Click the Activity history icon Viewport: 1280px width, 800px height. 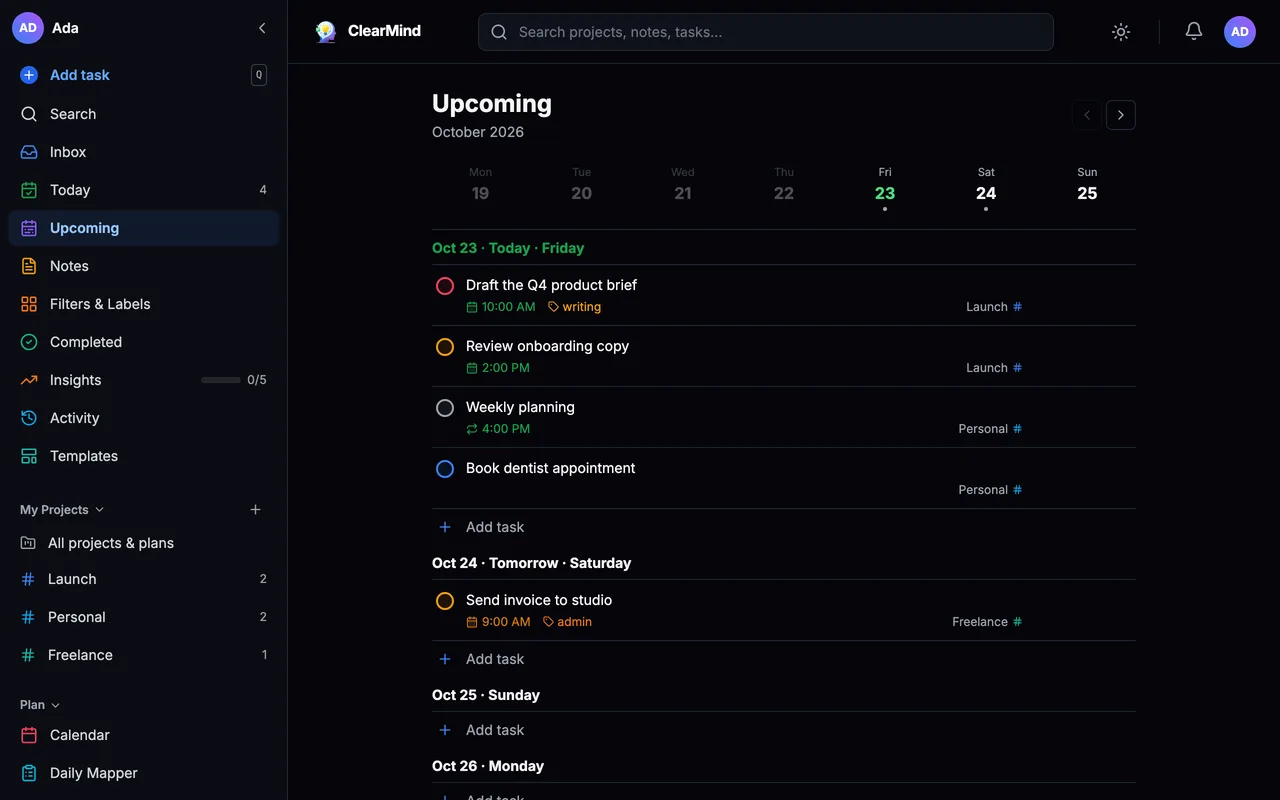pyautogui.click(x=29, y=418)
